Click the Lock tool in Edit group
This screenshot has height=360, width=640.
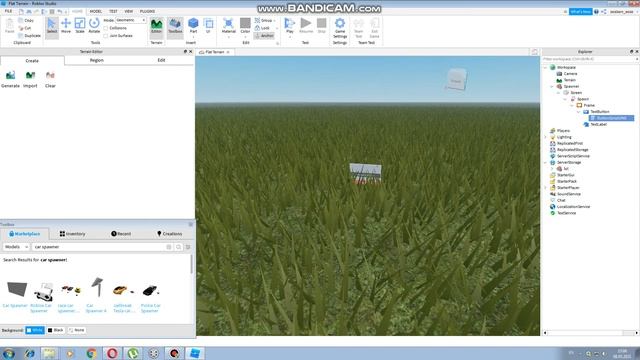coord(262,28)
